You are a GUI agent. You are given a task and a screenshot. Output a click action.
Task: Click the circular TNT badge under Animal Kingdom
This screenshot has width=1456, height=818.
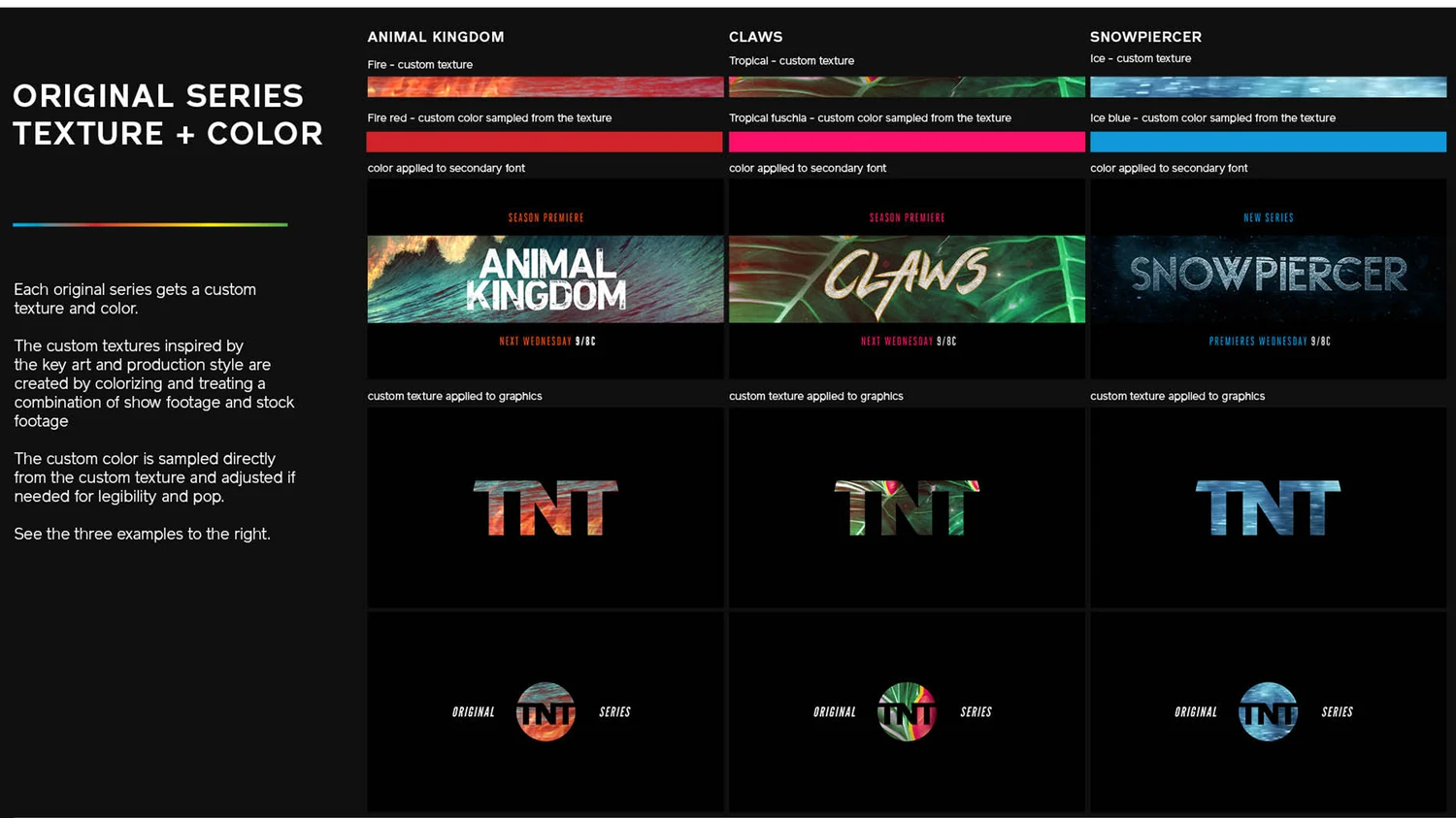tap(546, 711)
